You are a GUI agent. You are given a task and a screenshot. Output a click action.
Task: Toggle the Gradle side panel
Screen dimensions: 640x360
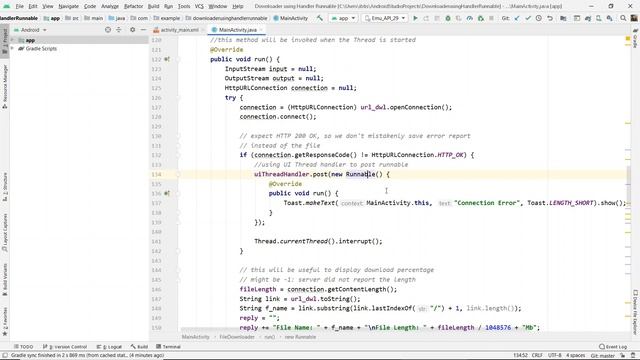pyautogui.click(x=636, y=38)
